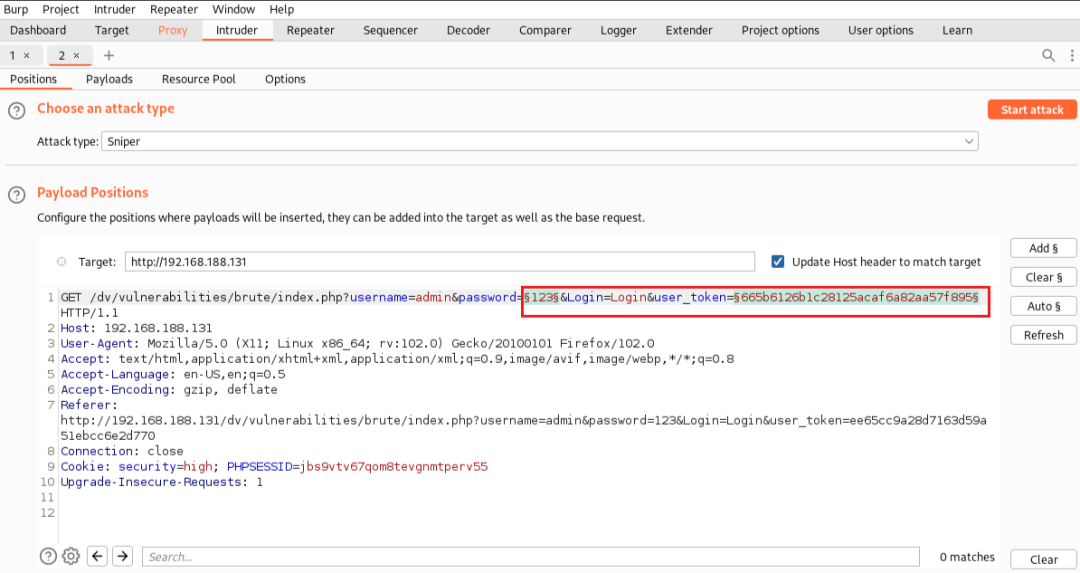Image resolution: width=1080 pixels, height=573 pixels.
Task: Select Intruder attack tab 2
Action: (x=63, y=56)
